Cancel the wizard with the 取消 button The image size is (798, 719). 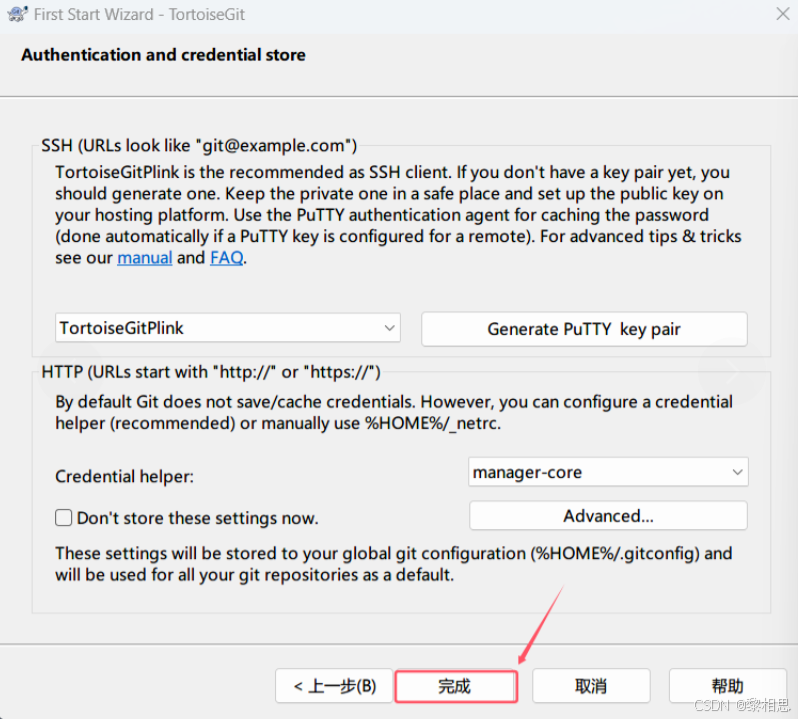591,686
